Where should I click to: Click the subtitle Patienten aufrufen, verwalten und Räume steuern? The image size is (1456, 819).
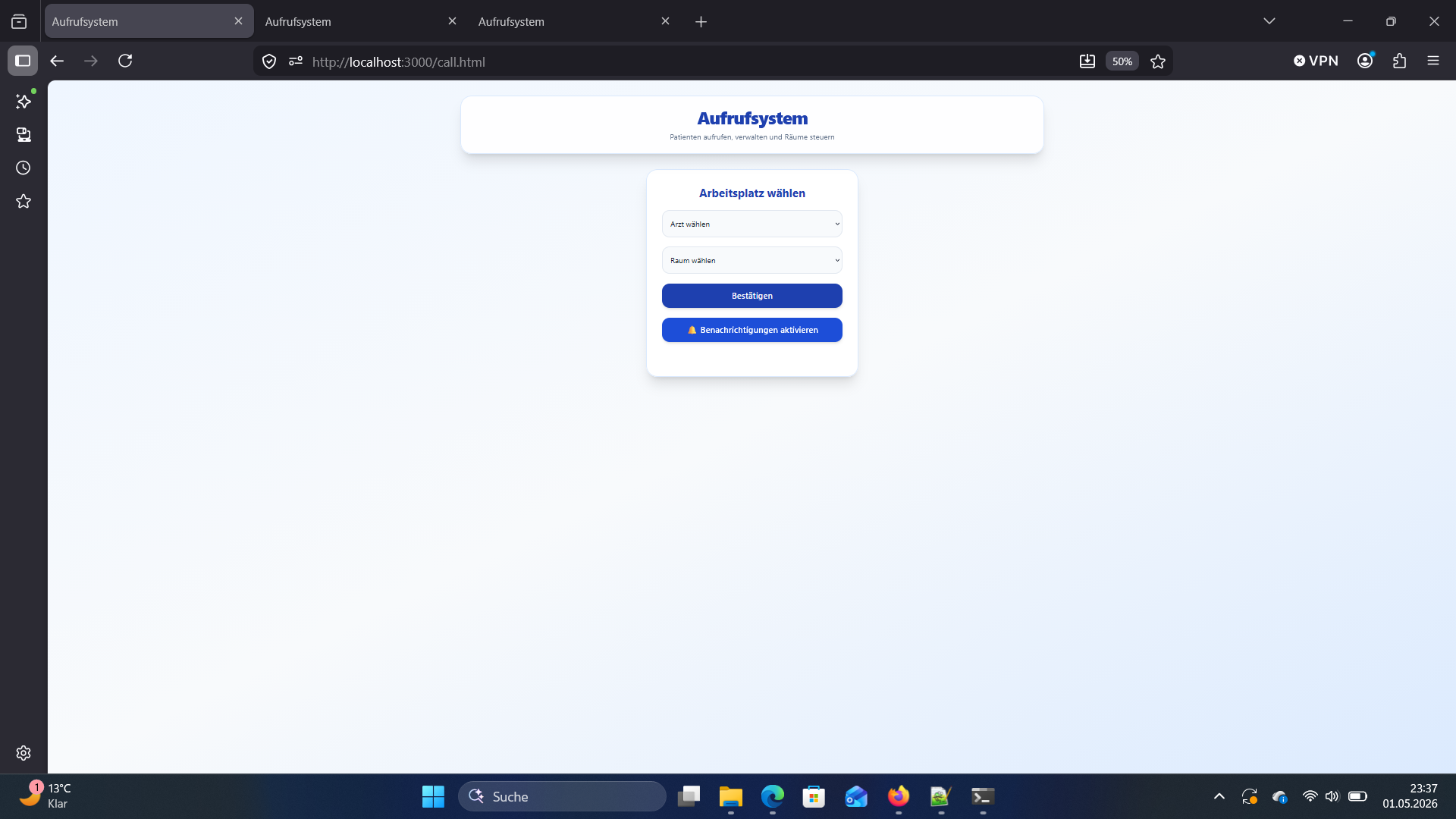pyautogui.click(x=752, y=137)
